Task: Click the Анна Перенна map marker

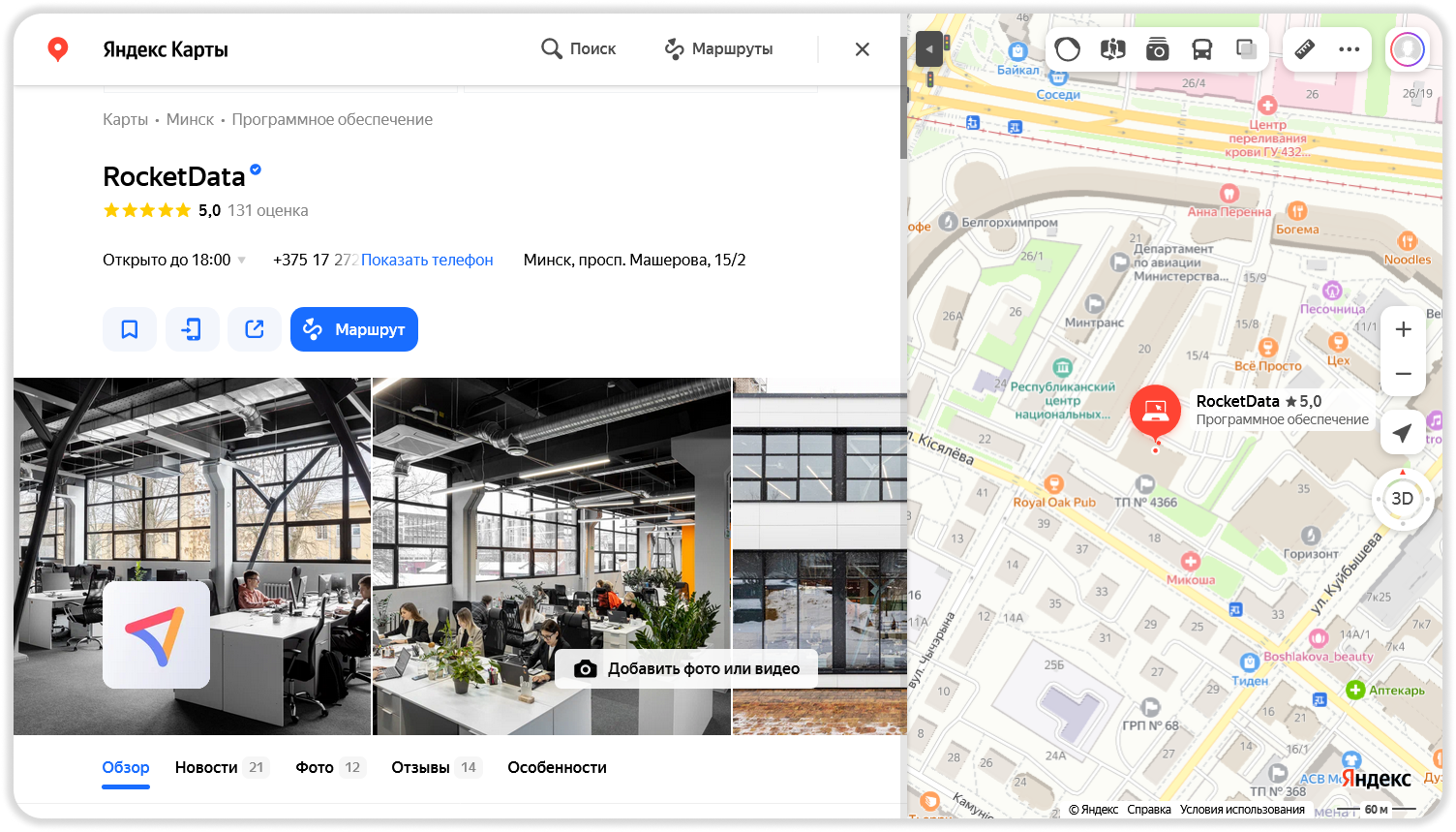Action: point(1229,194)
